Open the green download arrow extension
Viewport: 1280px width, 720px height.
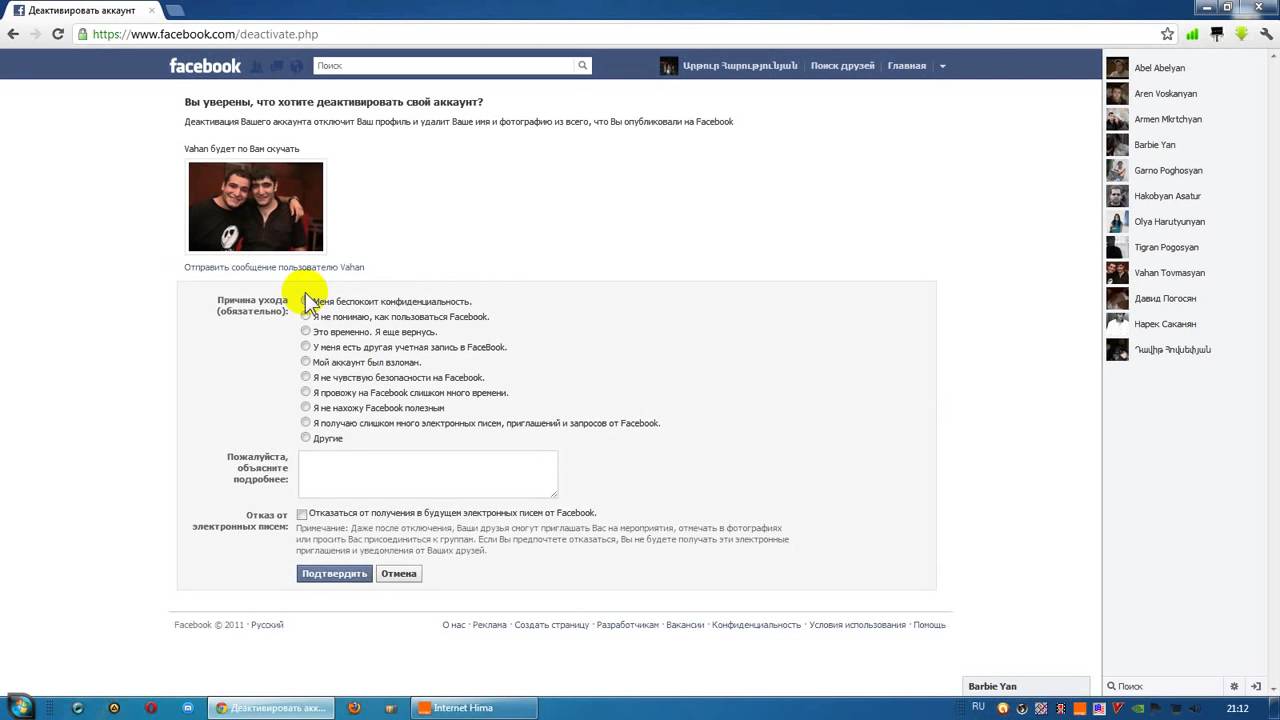1241,34
